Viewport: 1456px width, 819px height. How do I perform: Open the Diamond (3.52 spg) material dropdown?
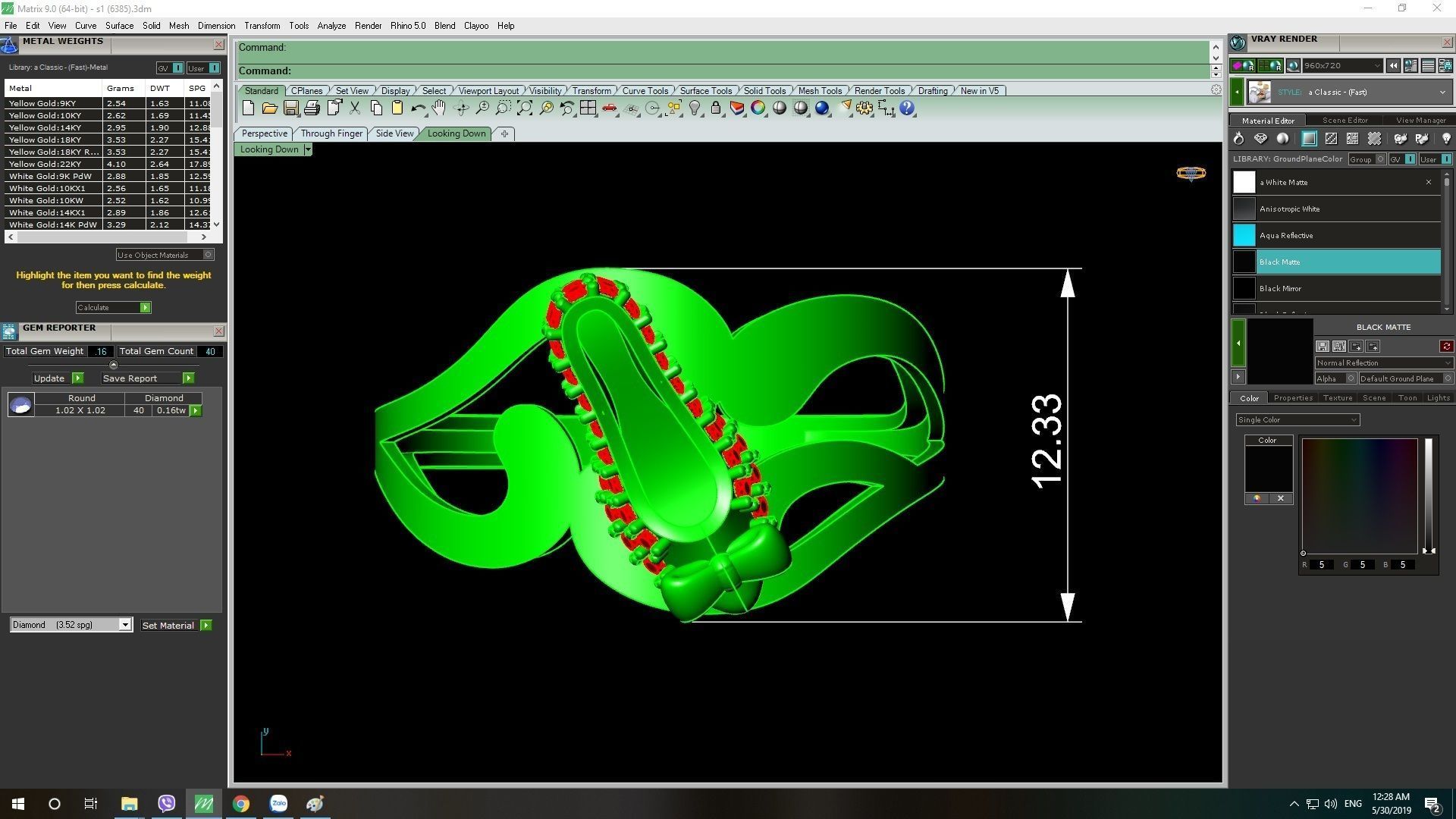(x=125, y=625)
